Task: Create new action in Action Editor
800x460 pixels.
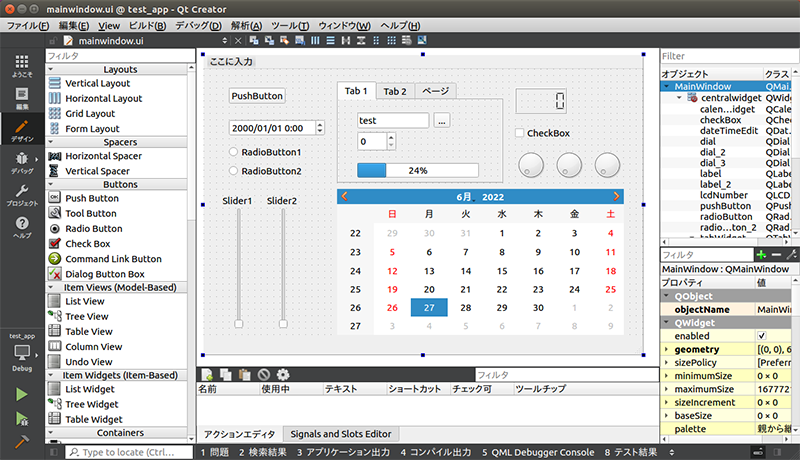Action: [207, 375]
